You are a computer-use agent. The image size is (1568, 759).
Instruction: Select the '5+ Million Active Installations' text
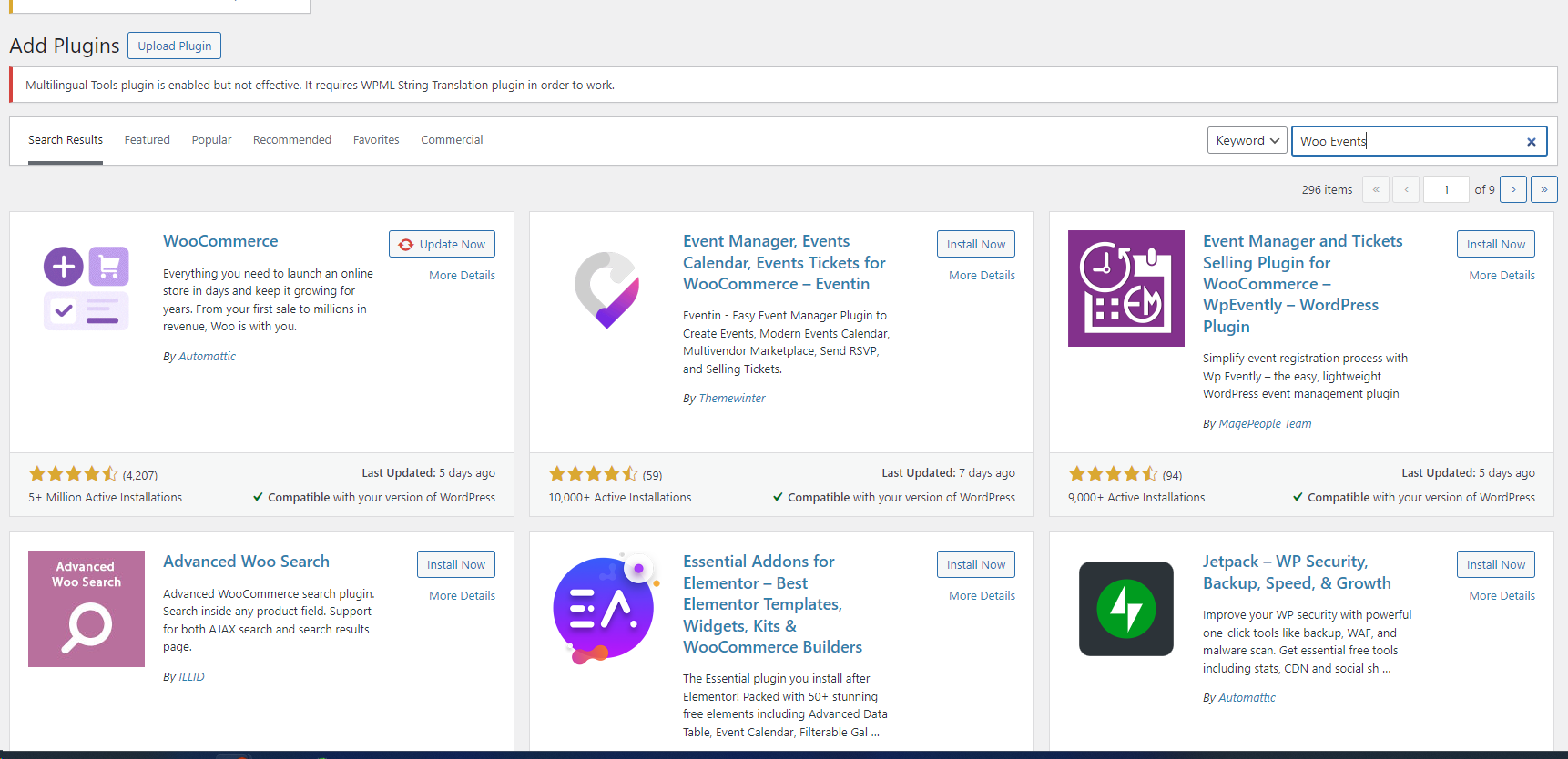[x=105, y=498]
